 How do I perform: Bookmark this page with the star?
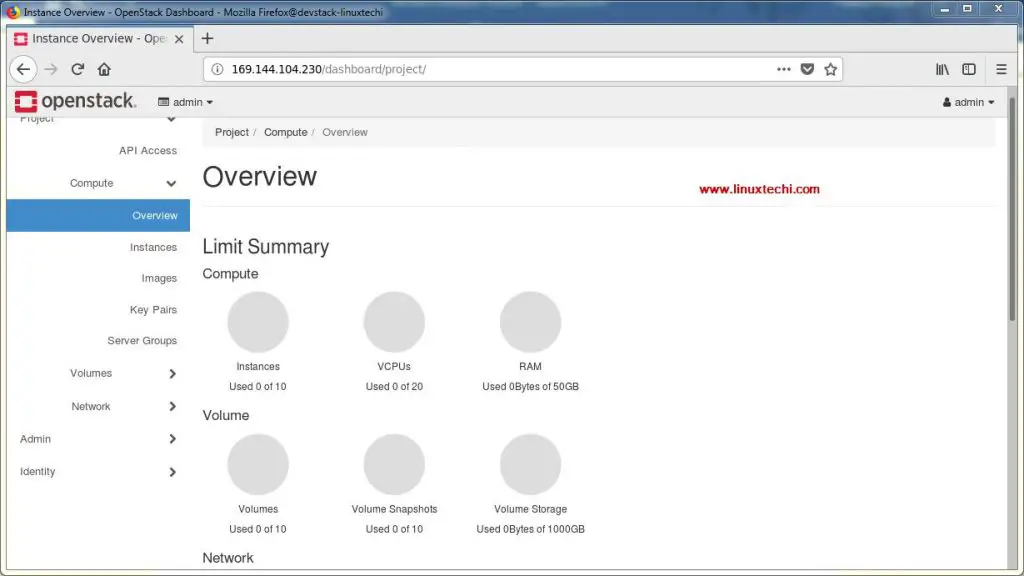coord(831,69)
